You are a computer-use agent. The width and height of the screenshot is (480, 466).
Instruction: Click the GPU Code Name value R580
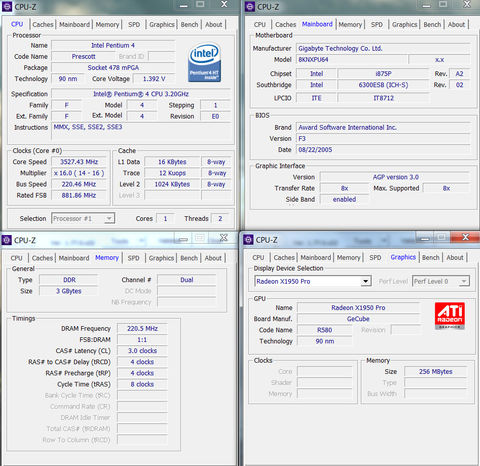click(x=325, y=330)
